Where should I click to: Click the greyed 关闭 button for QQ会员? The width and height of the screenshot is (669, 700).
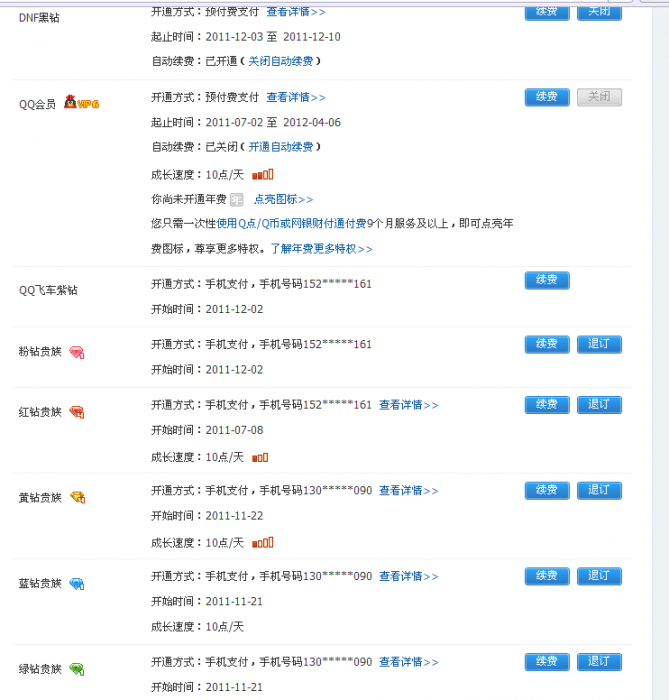pos(599,97)
